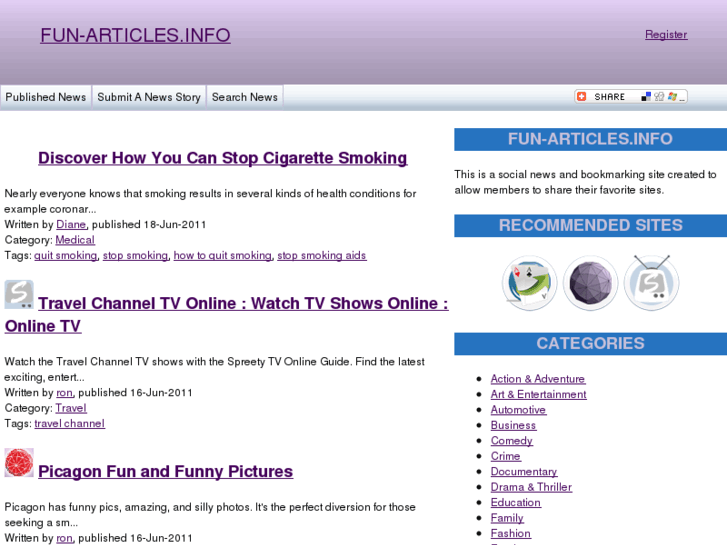
Task: Open the TV-shaped Spreety recommended site icon
Action: tap(651, 282)
